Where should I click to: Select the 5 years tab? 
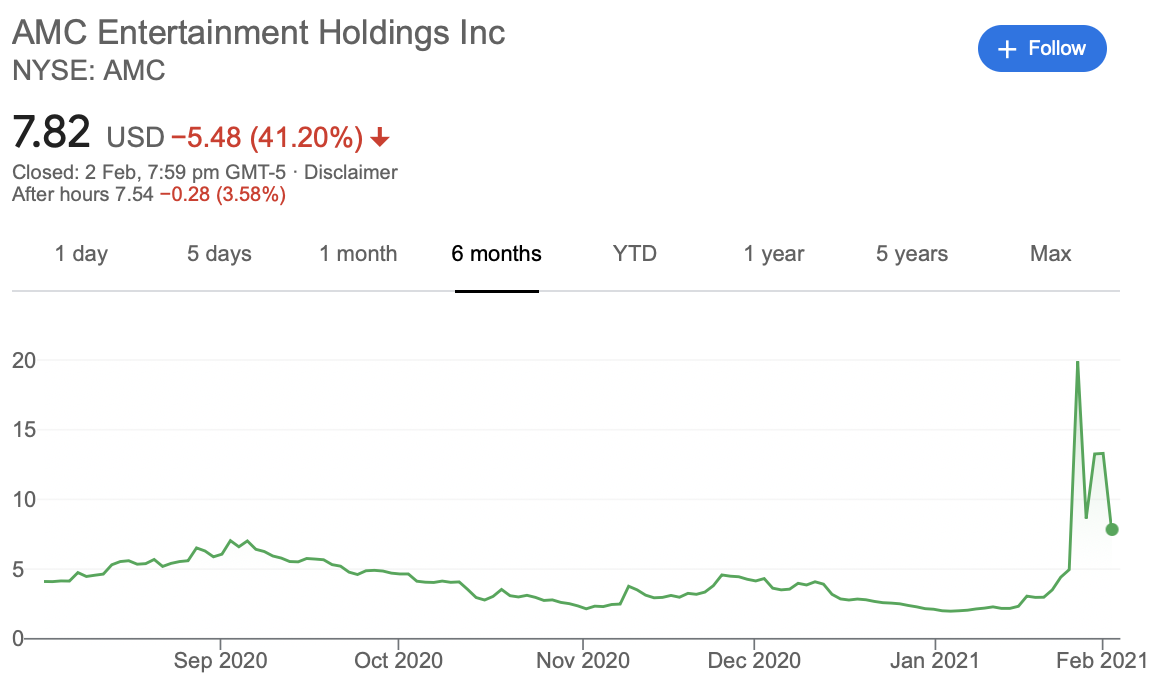[911, 254]
